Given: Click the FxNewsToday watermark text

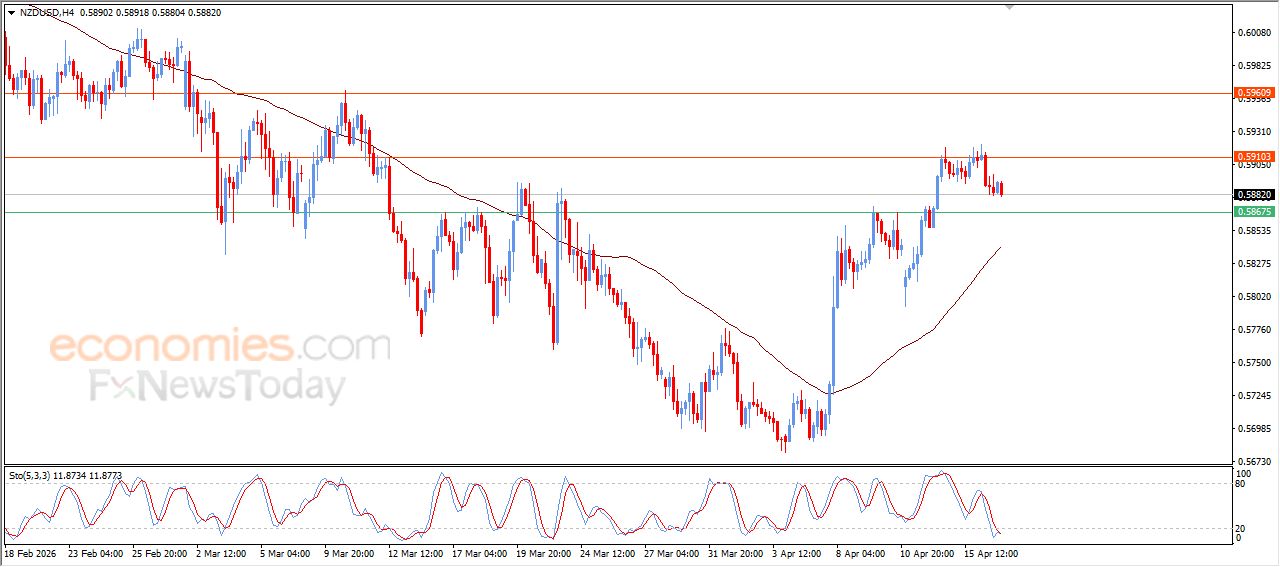Looking at the screenshot, I should pos(218,386).
